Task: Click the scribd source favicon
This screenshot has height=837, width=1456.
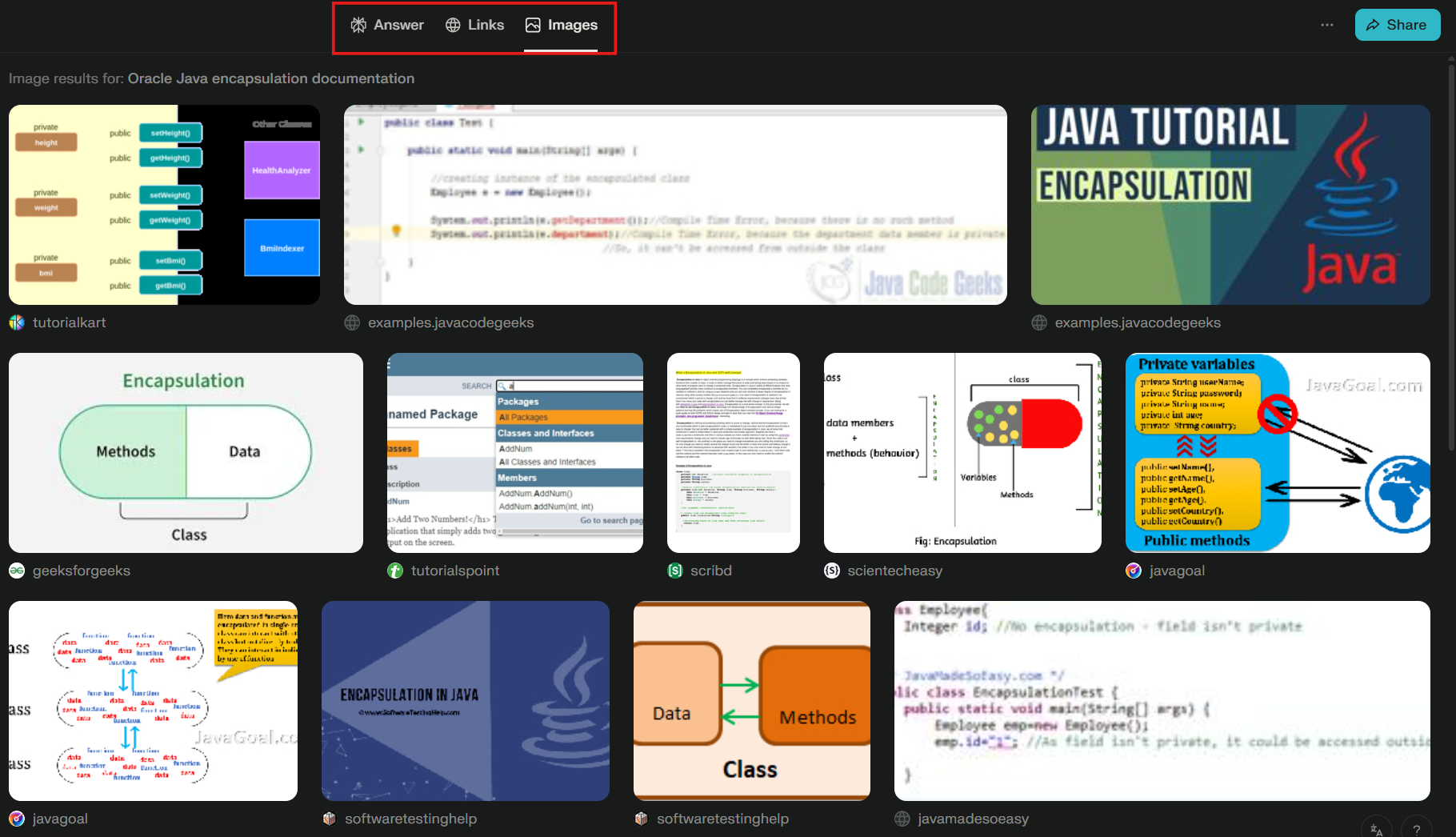Action: tap(675, 571)
